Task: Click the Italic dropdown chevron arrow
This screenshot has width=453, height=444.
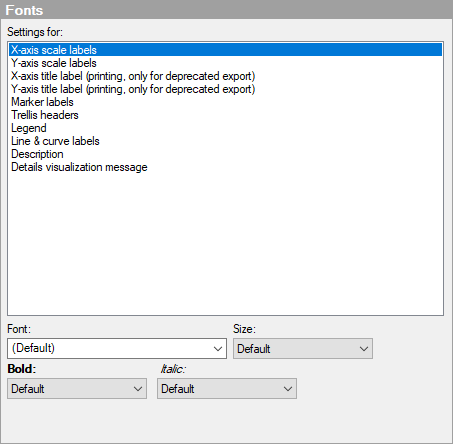Action: (x=288, y=389)
